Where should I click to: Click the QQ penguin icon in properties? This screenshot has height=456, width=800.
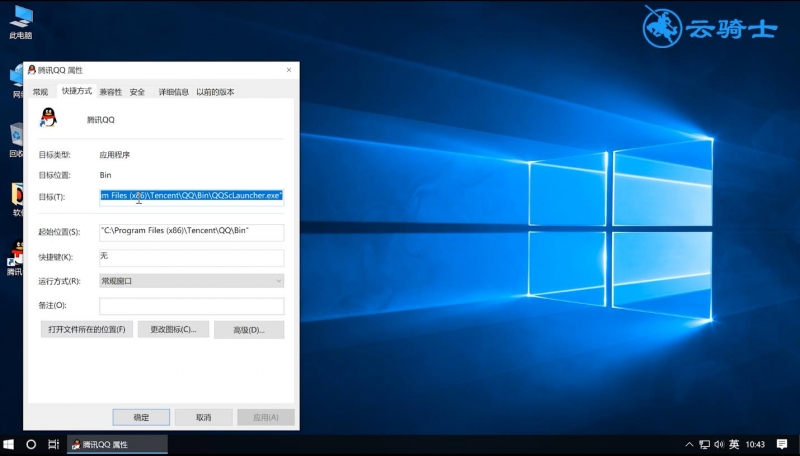[48, 117]
